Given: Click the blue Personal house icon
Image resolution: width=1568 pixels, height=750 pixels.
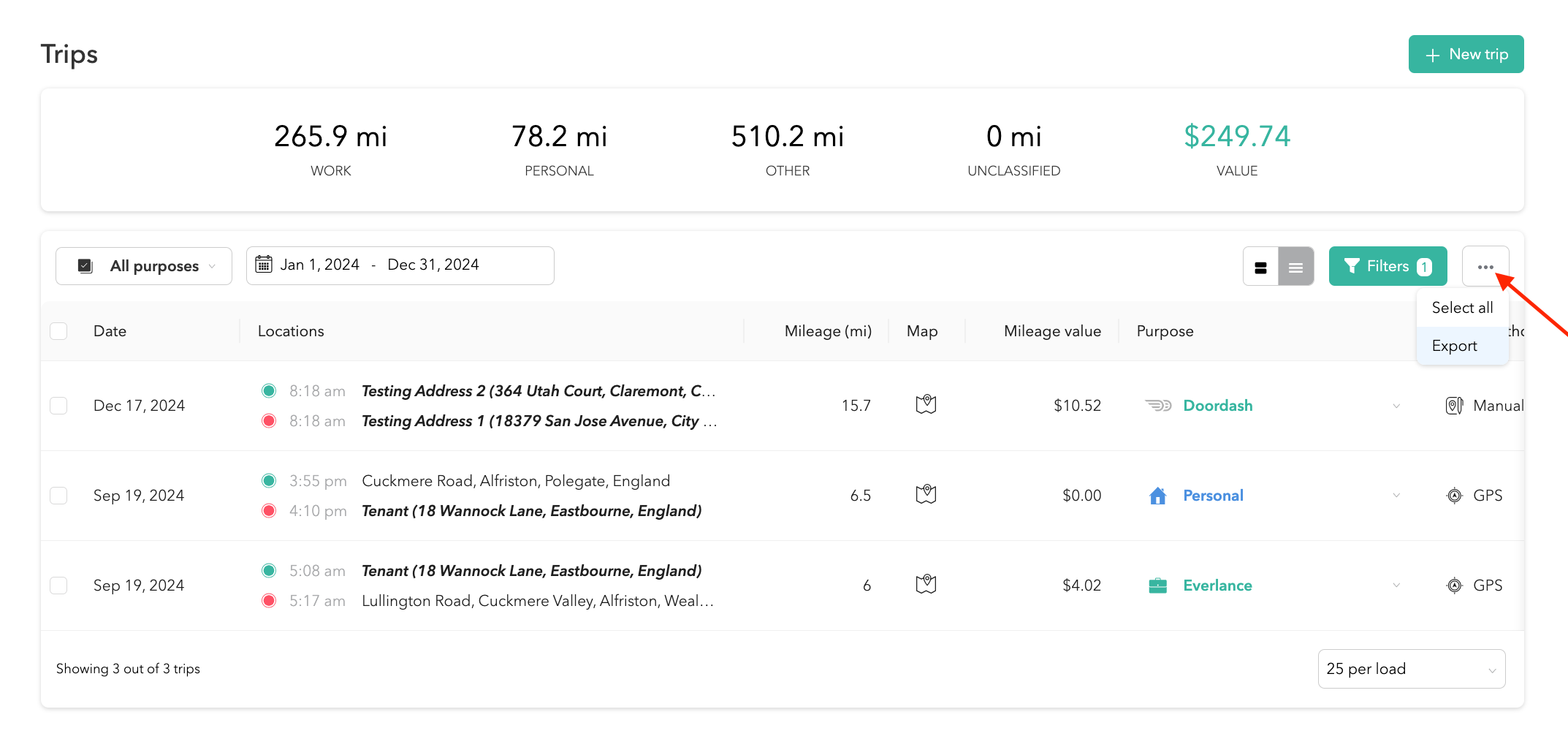Looking at the screenshot, I should 1157,496.
